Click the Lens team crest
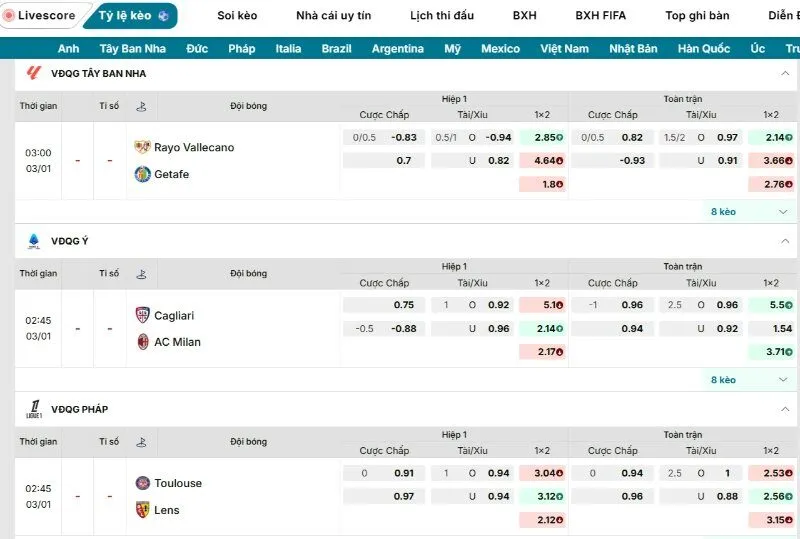Image resolution: width=800 pixels, height=539 pixels. (x=142, y=510)
